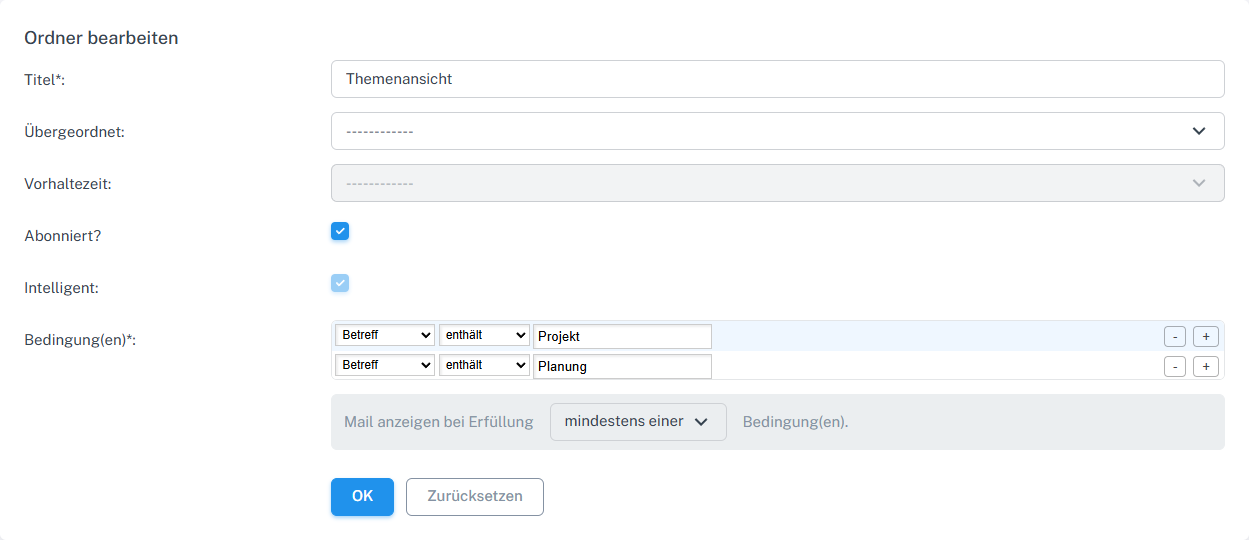Open the disabled Vorhaltezeit dropdown

(x=777, y=183)
